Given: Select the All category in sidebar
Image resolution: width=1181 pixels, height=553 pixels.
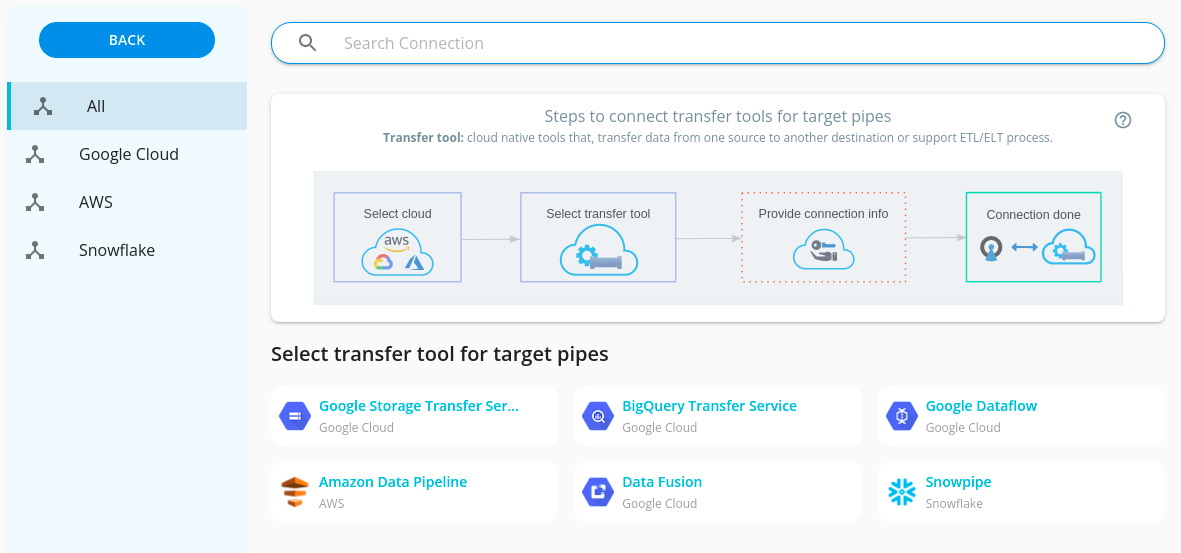Looking at the screenshot, I should [x=127, y=106].
